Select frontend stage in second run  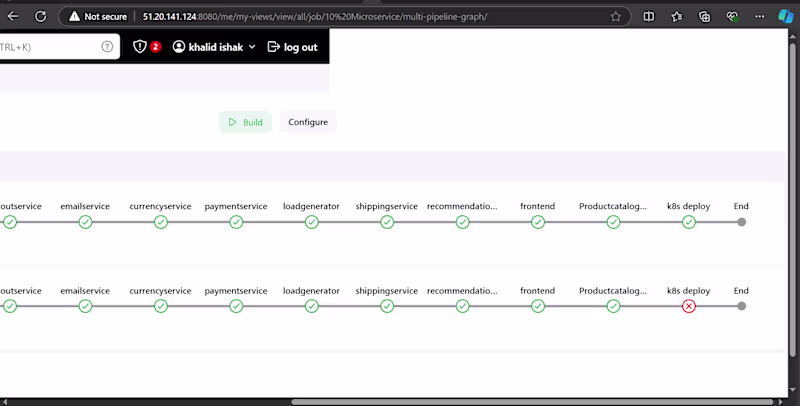pyautogui.click(x=538, y=306)
